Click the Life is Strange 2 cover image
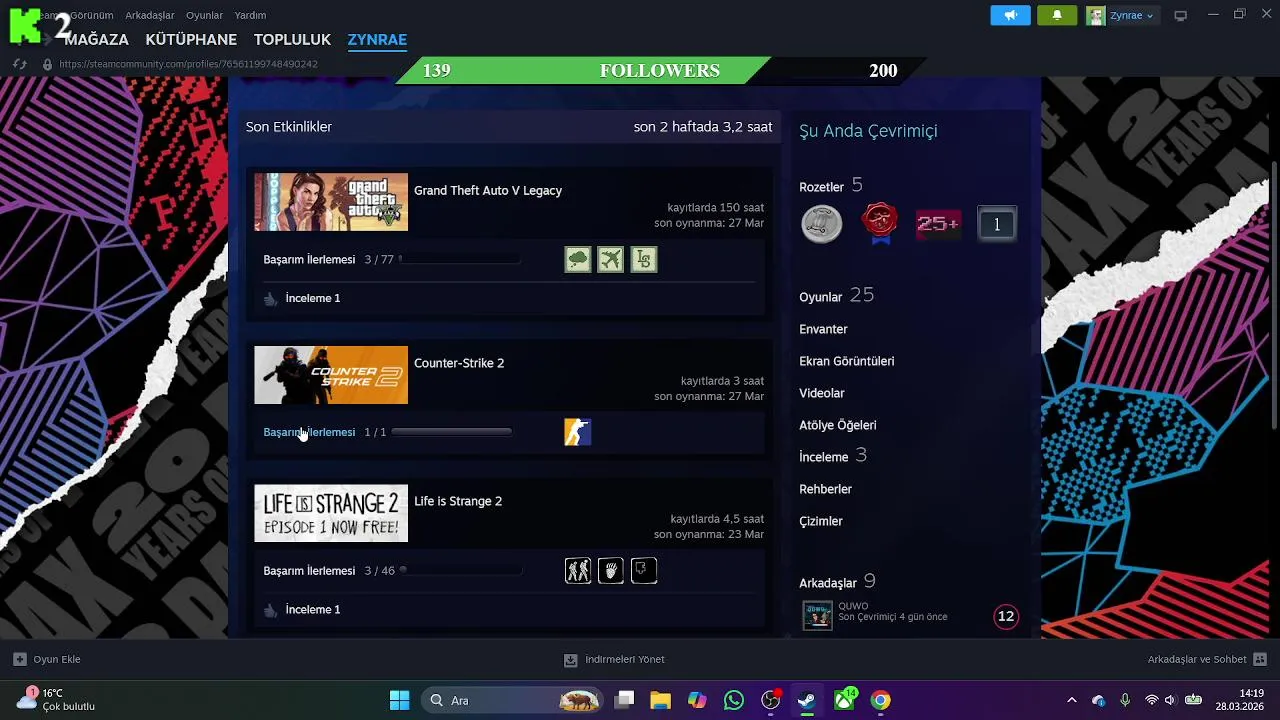This screenshot has width=1280, height=720. pyautogui.click(x=331, y=513)
